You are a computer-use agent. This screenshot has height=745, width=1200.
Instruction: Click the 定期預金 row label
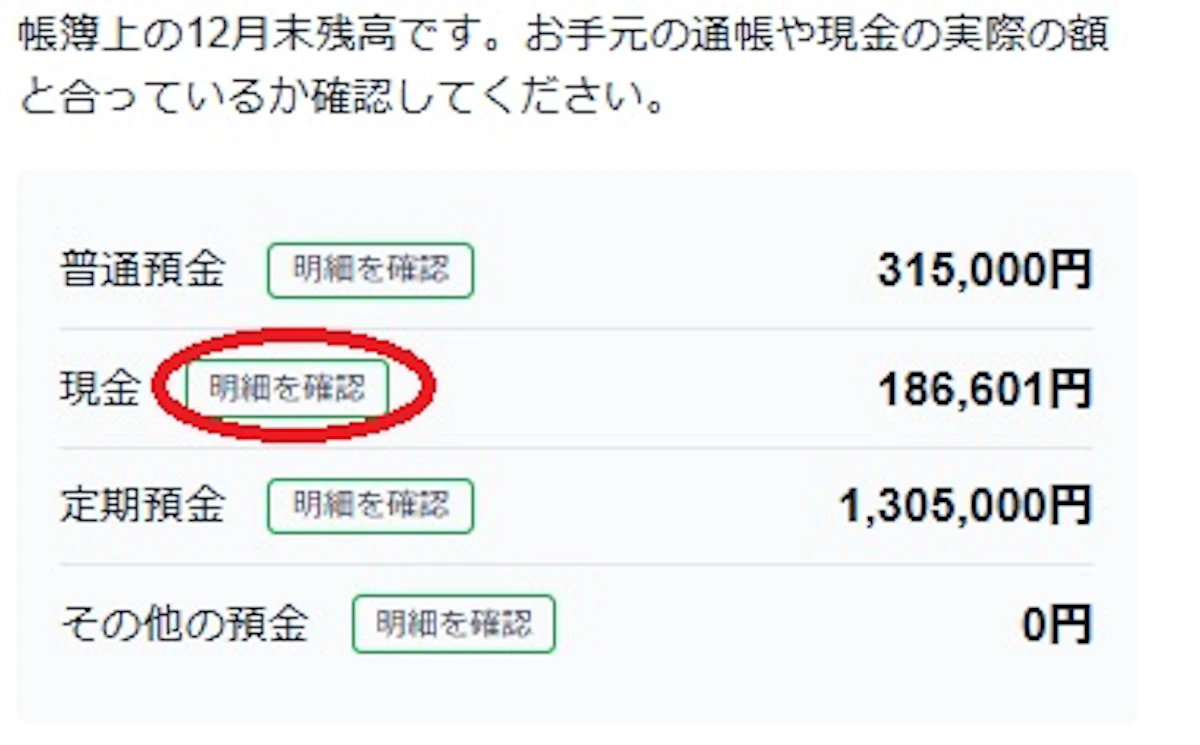142,505
